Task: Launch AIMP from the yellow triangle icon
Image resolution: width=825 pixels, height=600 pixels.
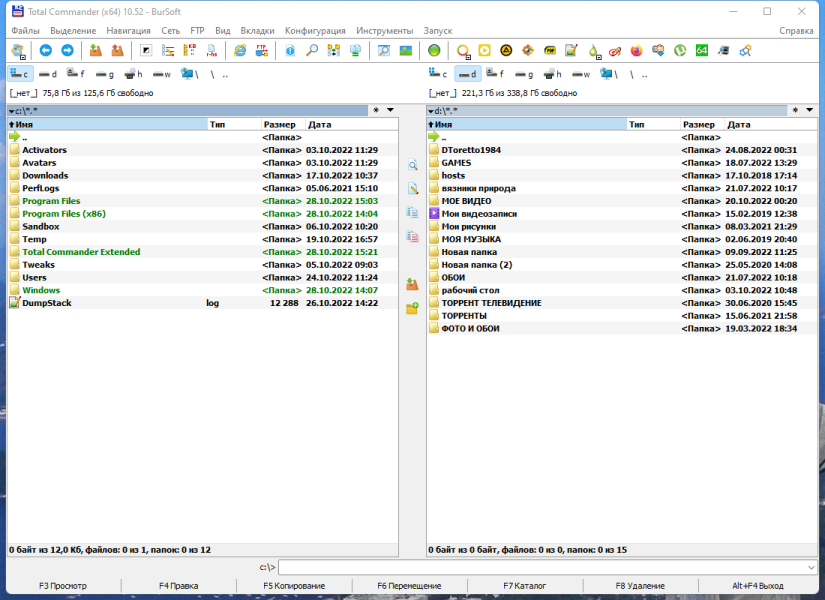Action: click(x=506, y=51)
